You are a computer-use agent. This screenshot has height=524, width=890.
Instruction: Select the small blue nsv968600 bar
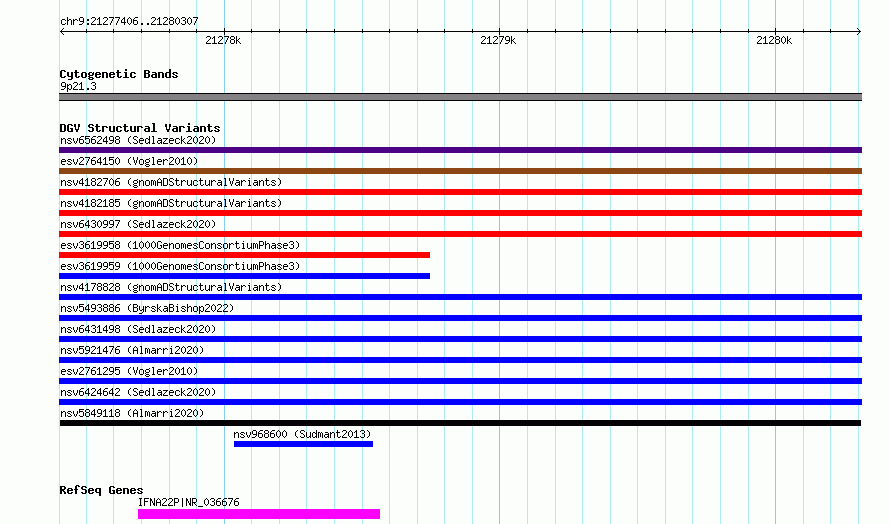[303, 444]
